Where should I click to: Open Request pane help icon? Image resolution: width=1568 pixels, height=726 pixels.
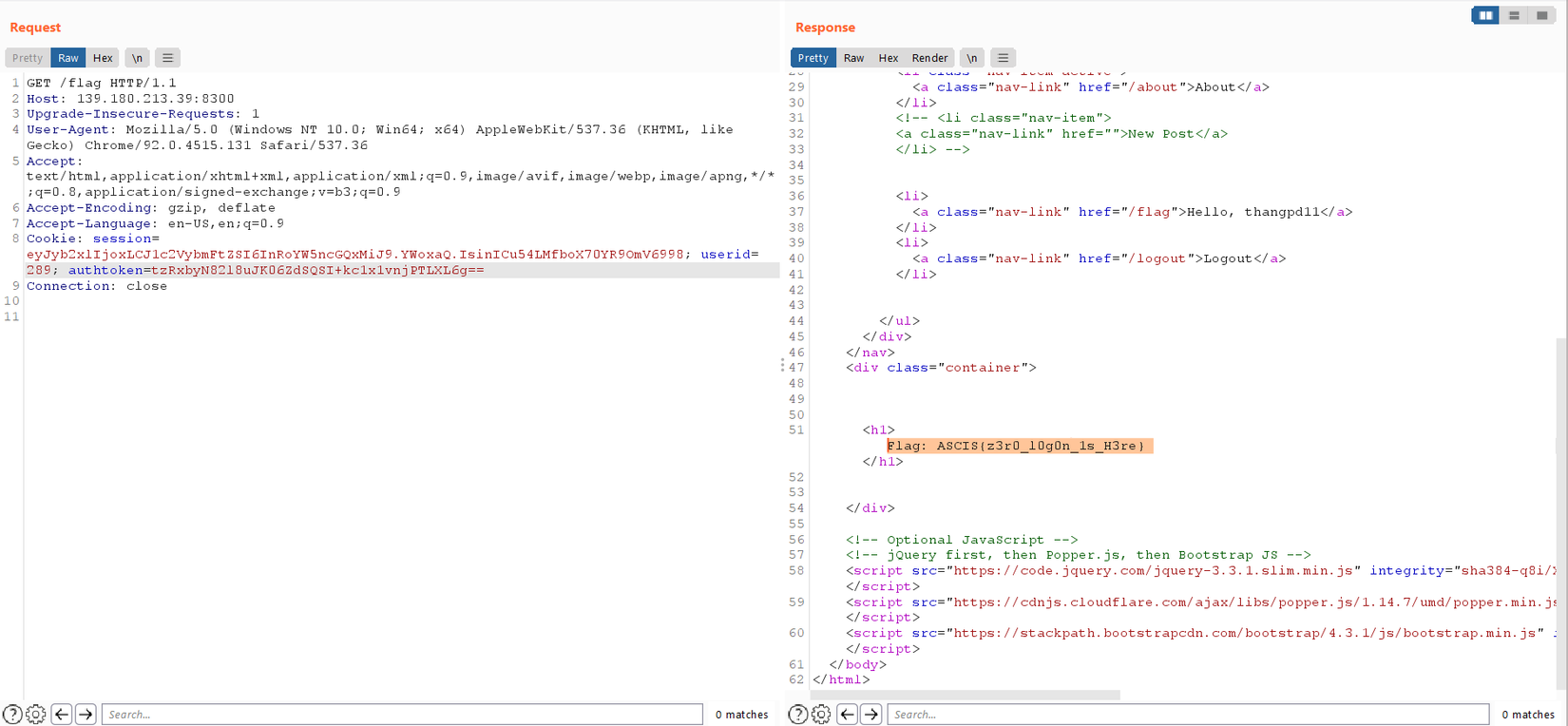pyautogui.click(x=12, y=715)
